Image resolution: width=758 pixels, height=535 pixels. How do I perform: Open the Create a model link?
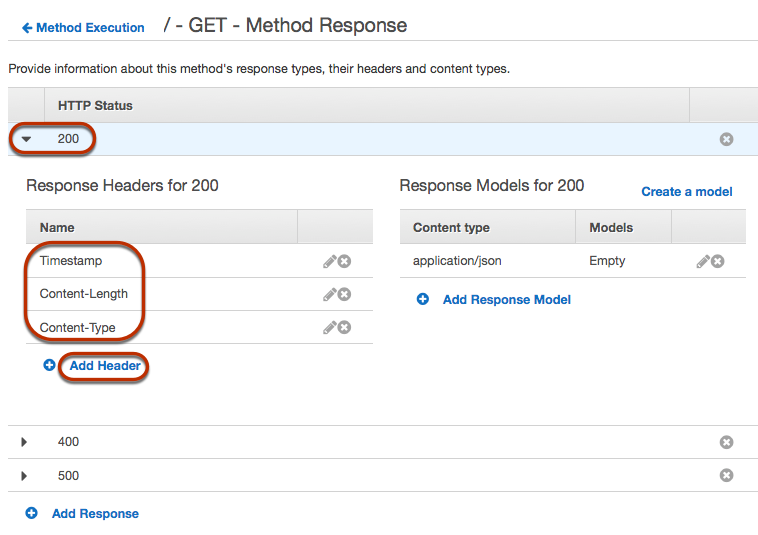(x=686, y=191)
